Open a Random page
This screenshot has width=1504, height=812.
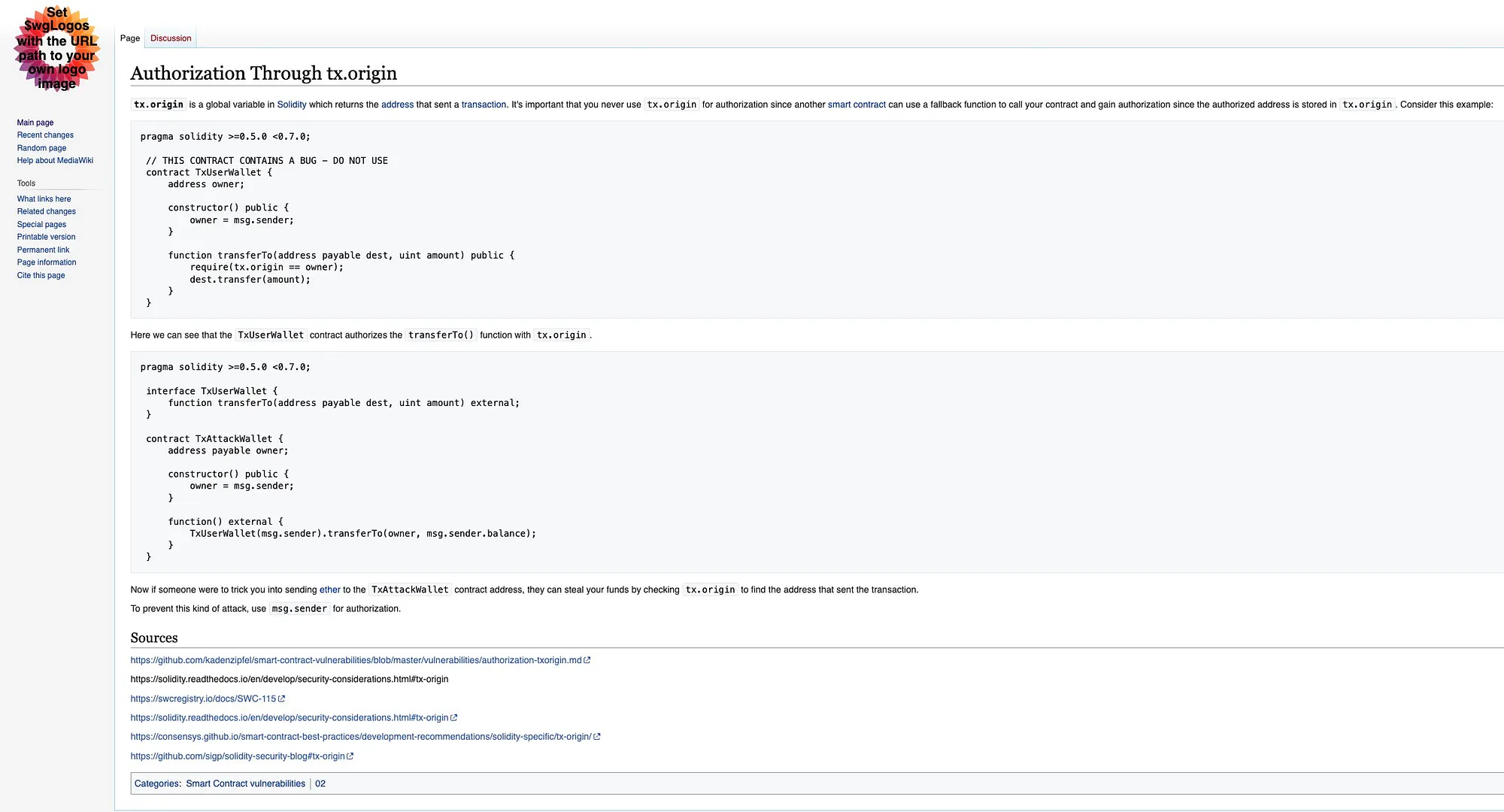pos(41,148)
